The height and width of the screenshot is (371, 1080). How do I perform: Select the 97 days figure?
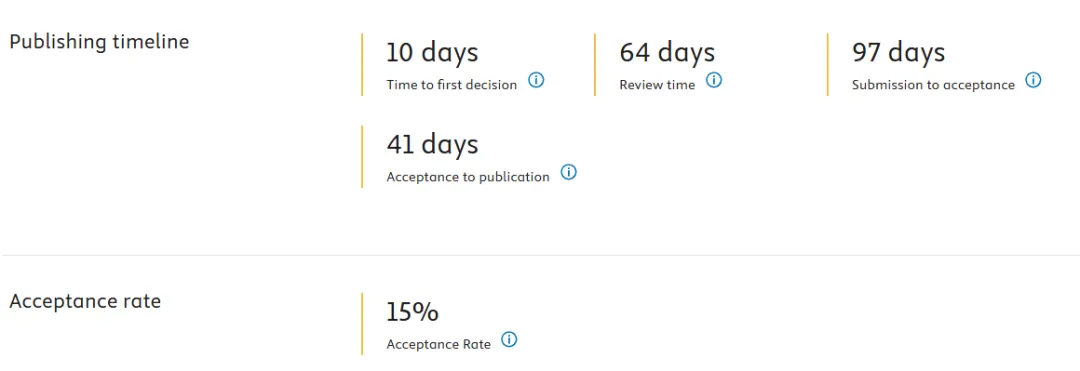click(x=898, y=52)
